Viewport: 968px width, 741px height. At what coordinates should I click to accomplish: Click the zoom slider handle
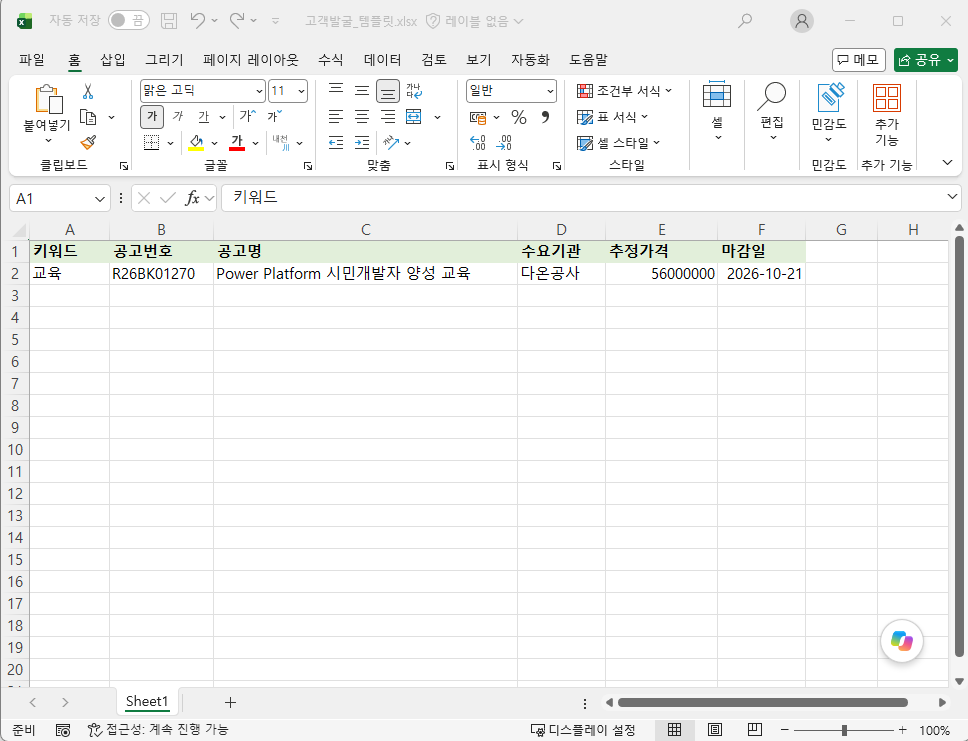844,730
